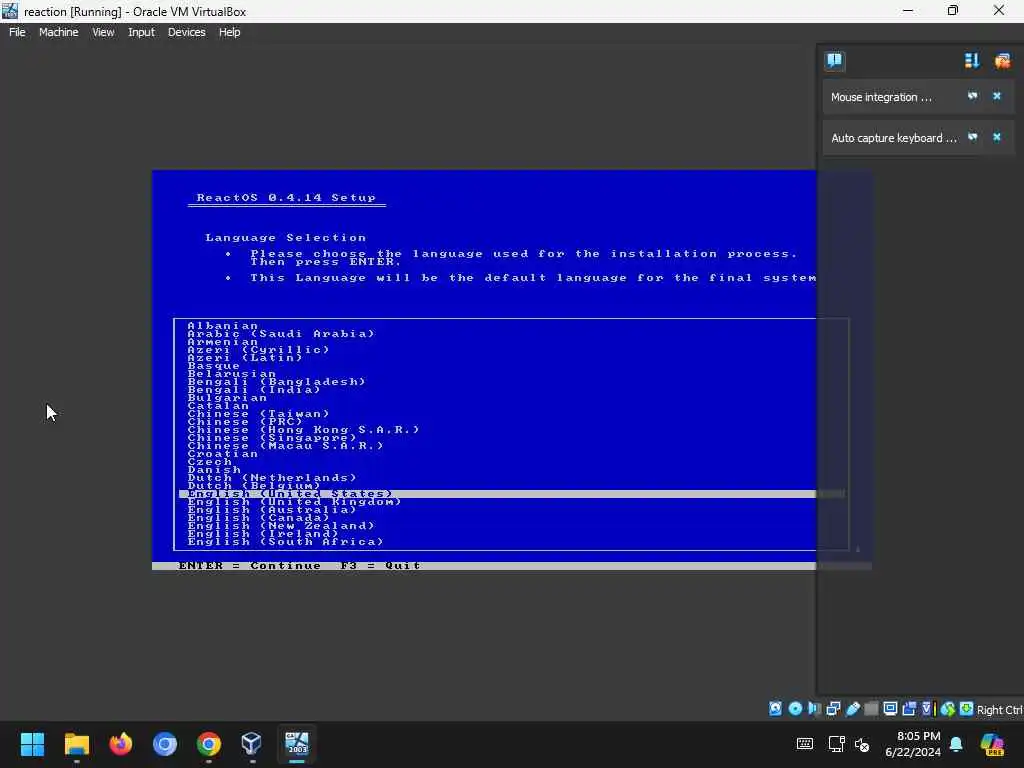Launch Firefox from the taskbar
1024x768 pixels.
[120, 744]
